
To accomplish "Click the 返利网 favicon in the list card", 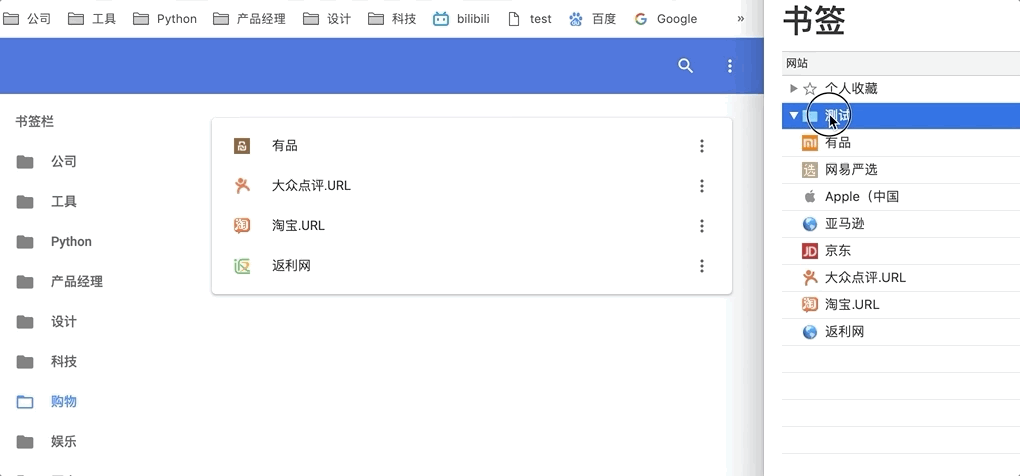I will tap(242, 266).
